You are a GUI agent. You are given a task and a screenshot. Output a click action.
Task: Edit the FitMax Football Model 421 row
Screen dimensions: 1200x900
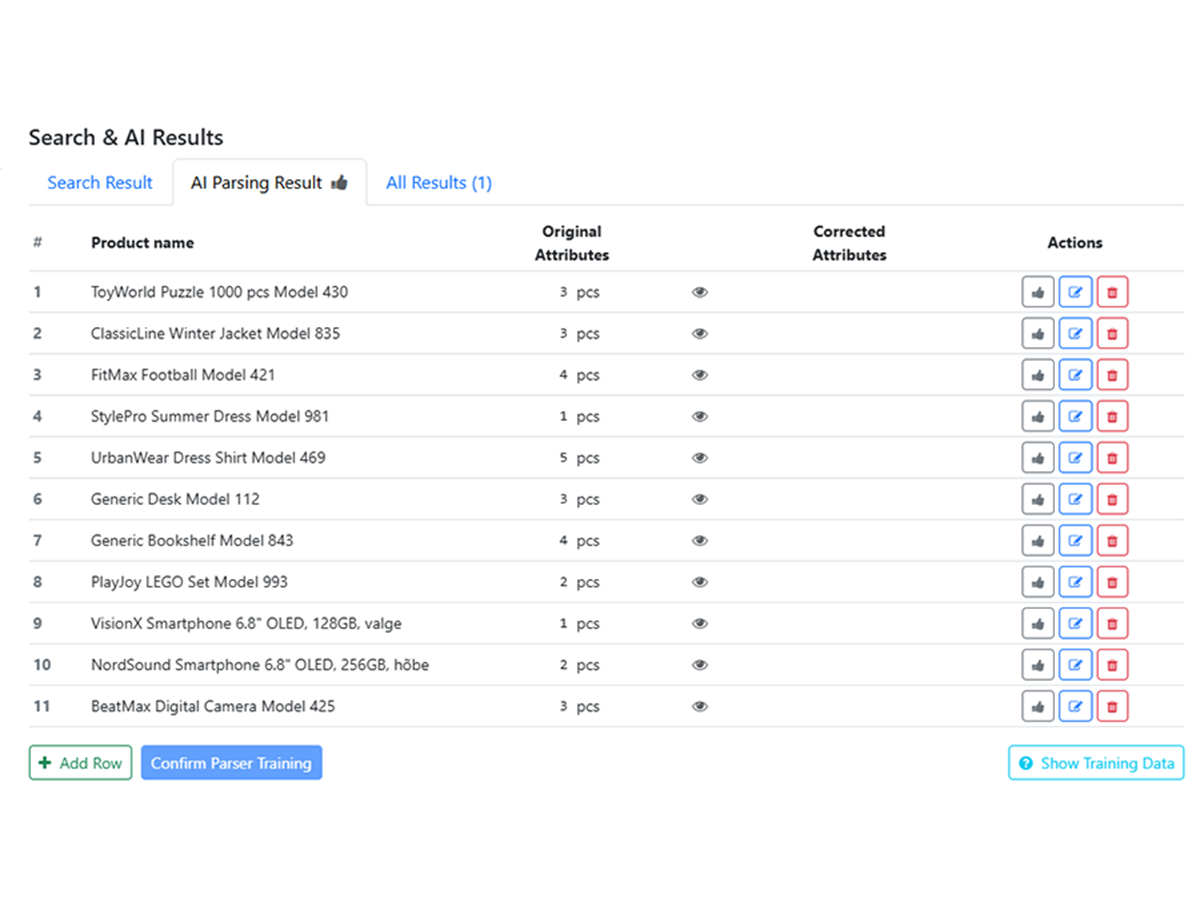coord(1075,375)
